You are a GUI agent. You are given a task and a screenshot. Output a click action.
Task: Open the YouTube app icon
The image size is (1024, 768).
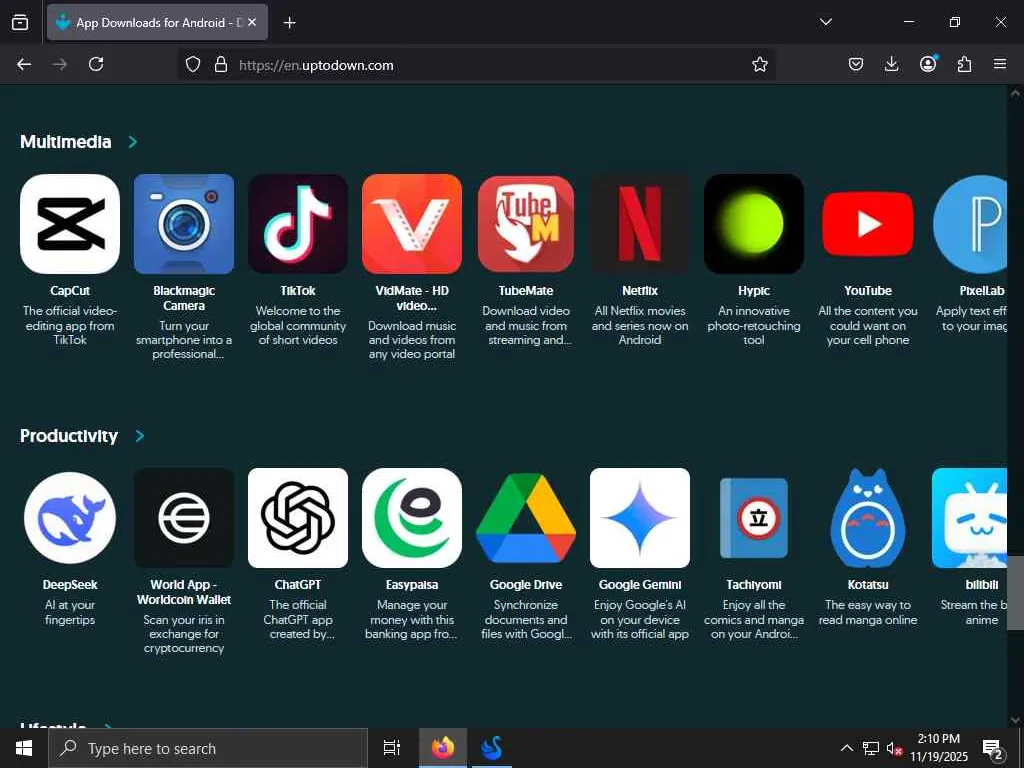click(868, 224)
